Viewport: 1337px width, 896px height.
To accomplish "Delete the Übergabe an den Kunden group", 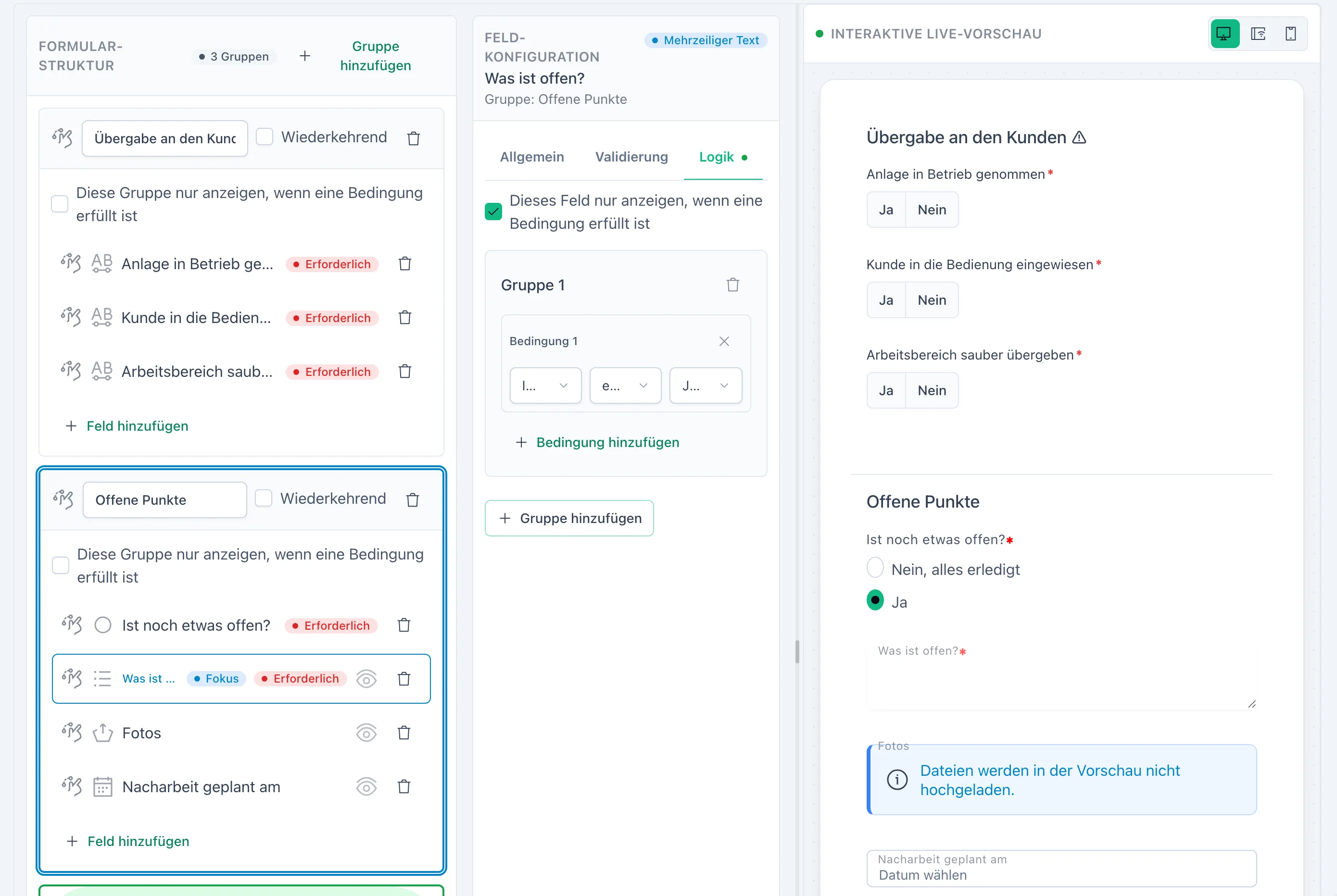I will (x=413, y=138).
